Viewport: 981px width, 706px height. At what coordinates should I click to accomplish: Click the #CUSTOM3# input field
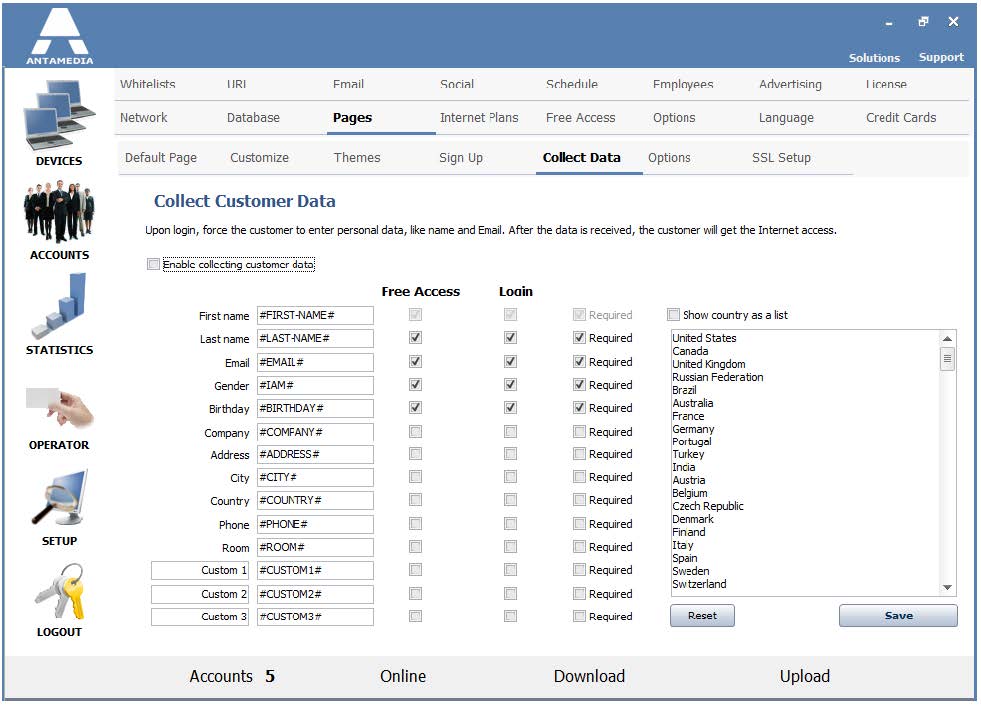point(315,616)
